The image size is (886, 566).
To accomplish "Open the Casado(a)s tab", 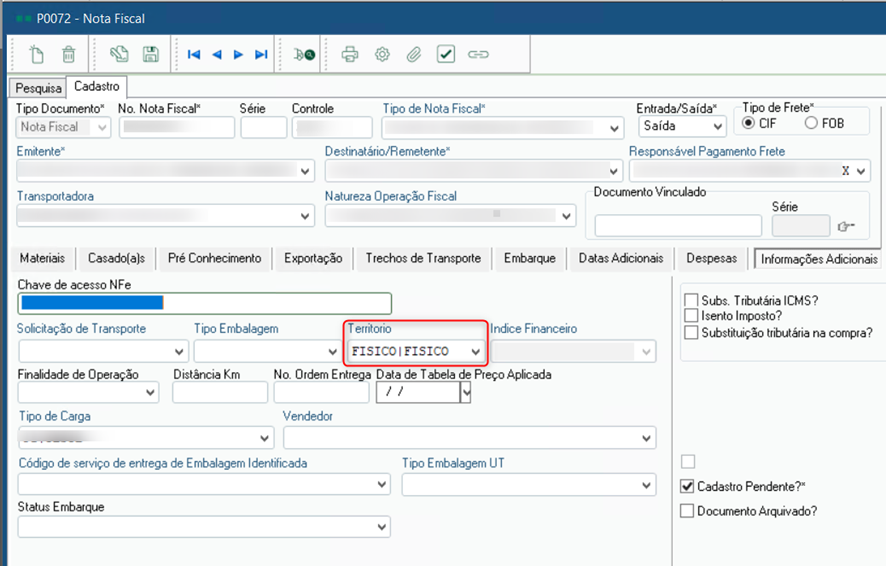I will click(x=116, y=258).
